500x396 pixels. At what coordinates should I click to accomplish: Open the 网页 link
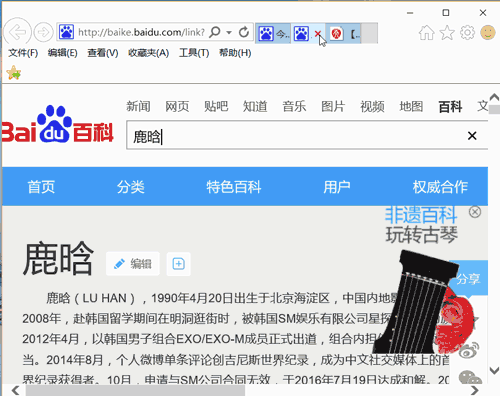pos(177,107)
